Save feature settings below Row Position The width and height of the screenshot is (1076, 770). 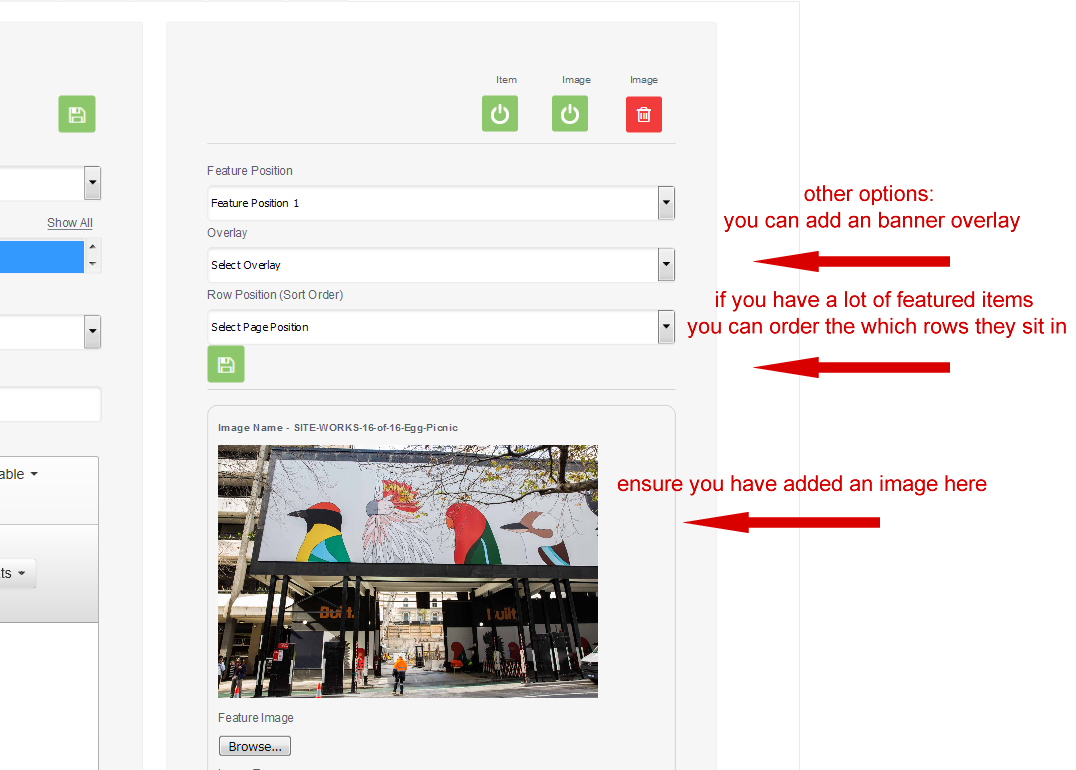tap(226, 364)
